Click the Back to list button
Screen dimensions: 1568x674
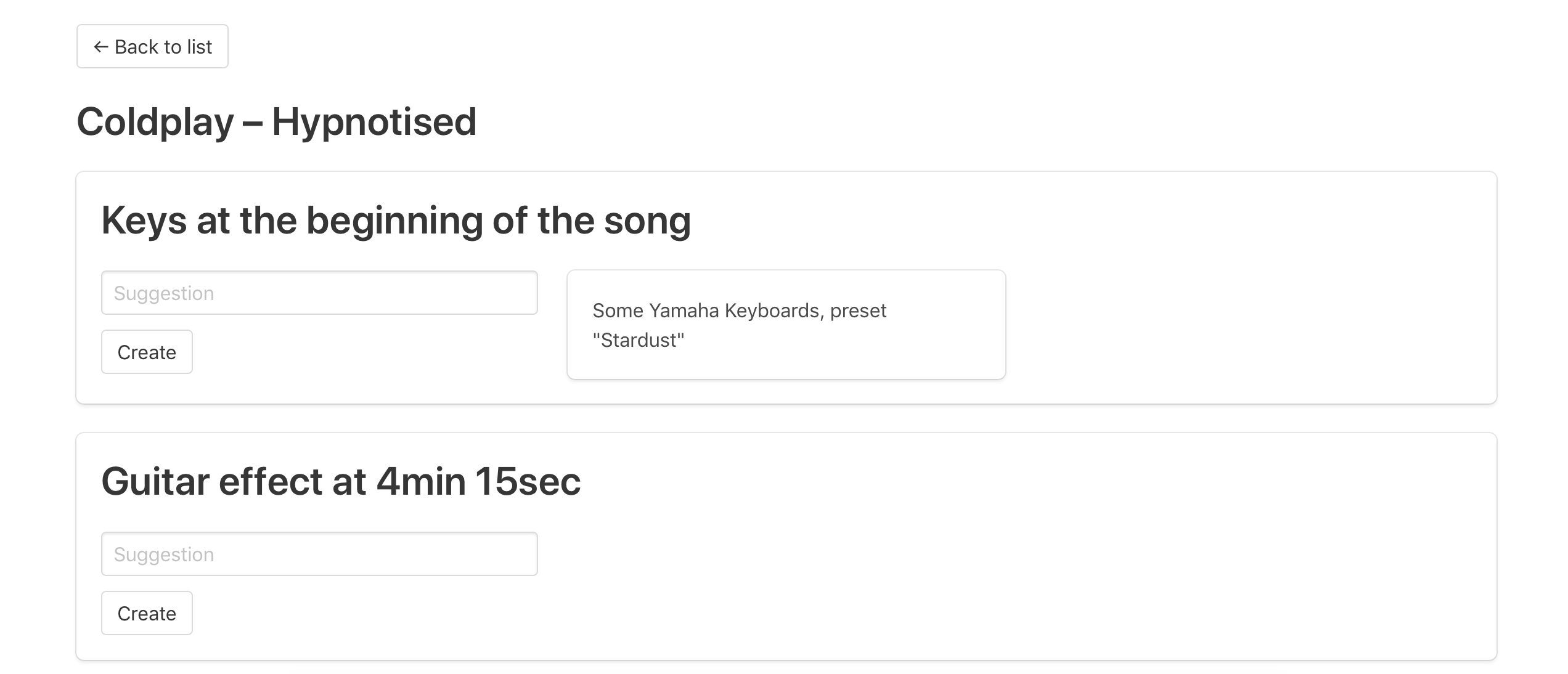tap(152, 47)
